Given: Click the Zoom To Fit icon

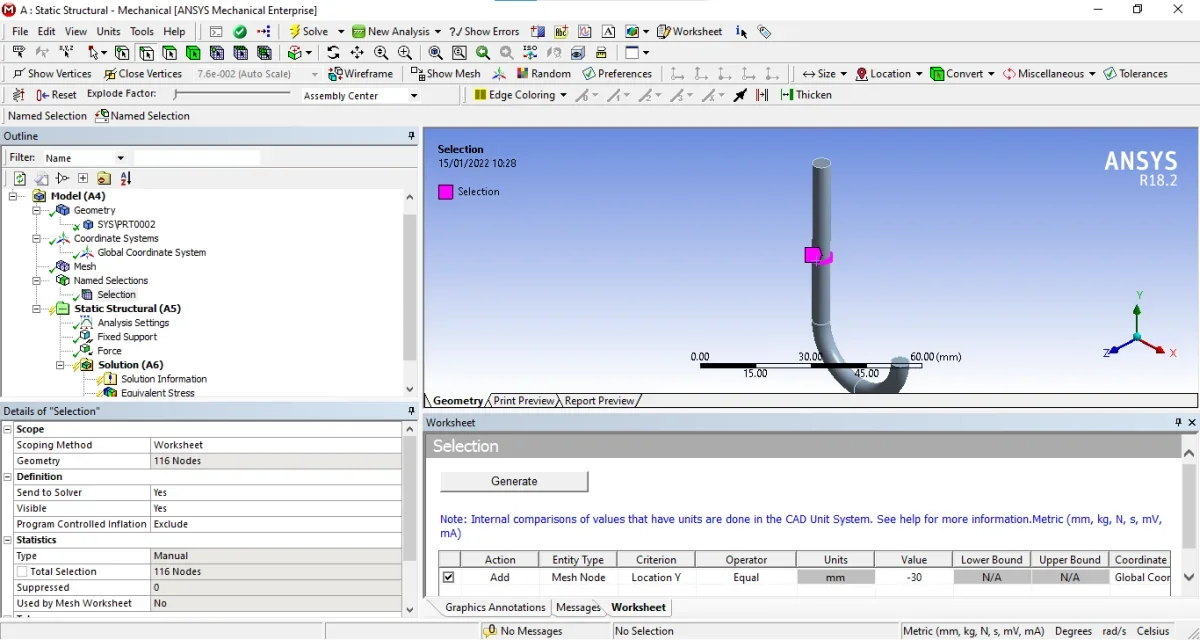Looking at the screenshot, I should click(x=436, y=52).
